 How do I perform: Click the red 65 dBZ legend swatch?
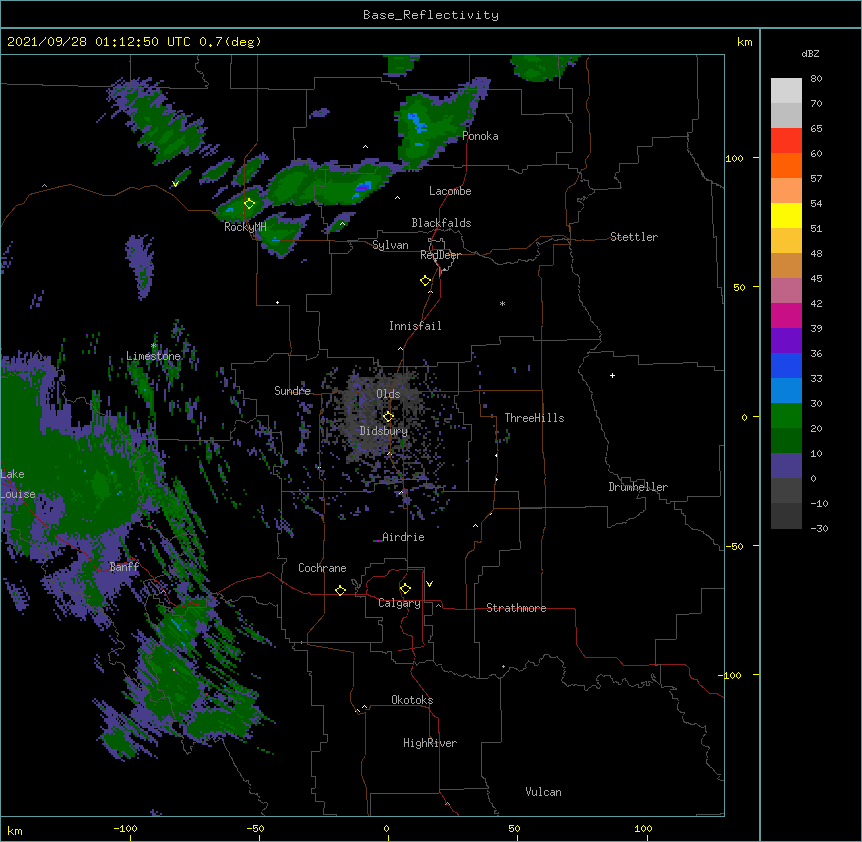coord(786,141)
